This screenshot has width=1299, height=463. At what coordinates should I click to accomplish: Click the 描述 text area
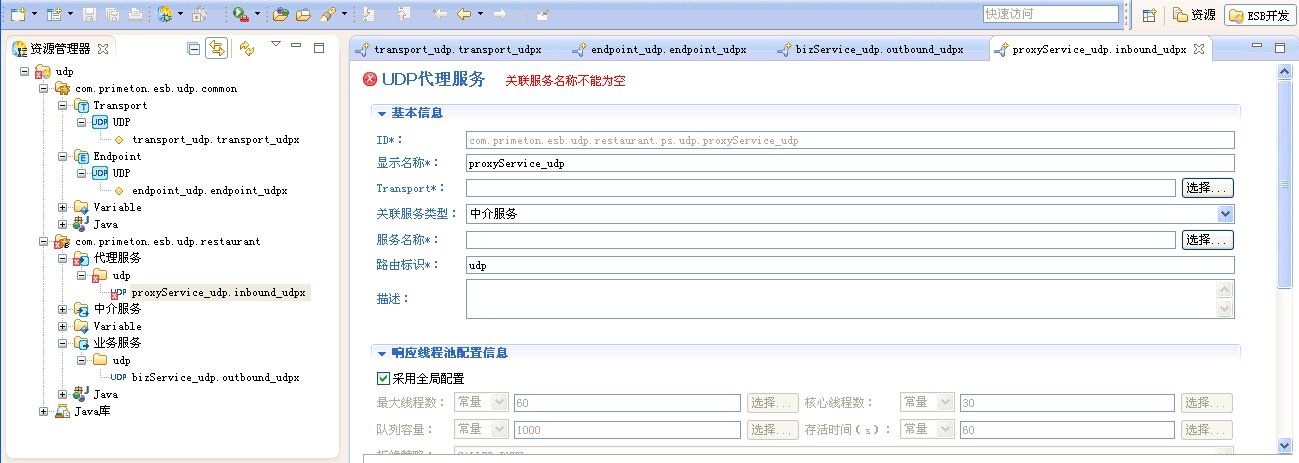point(850,299)
